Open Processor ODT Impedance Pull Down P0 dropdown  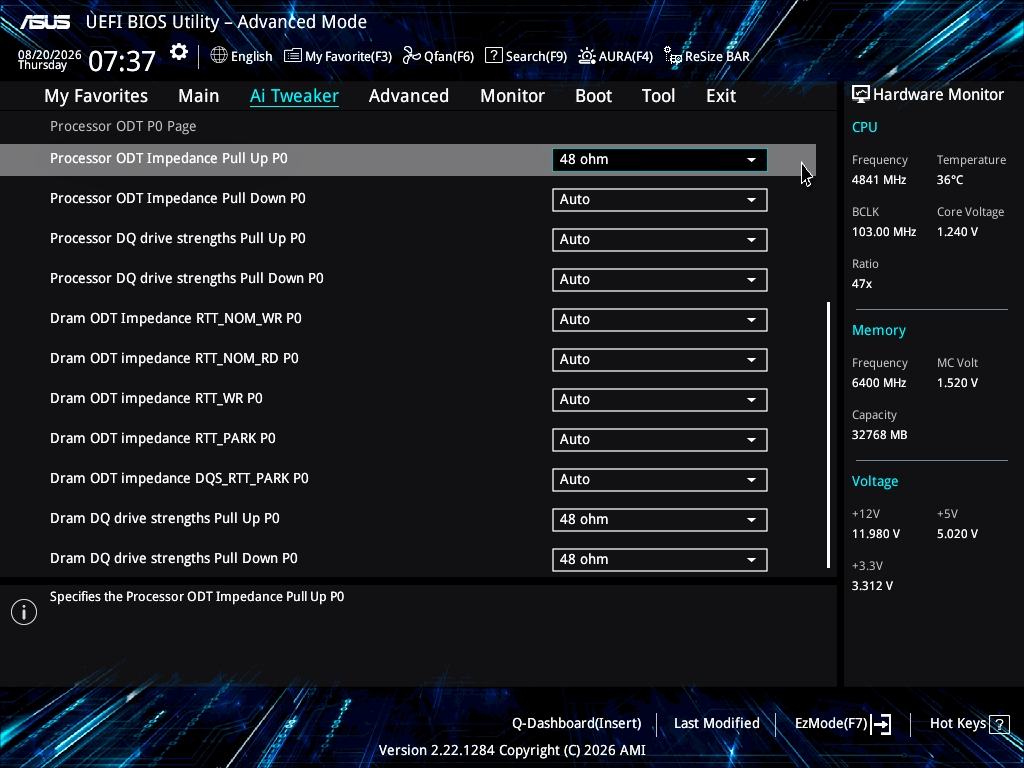point(660,200)
